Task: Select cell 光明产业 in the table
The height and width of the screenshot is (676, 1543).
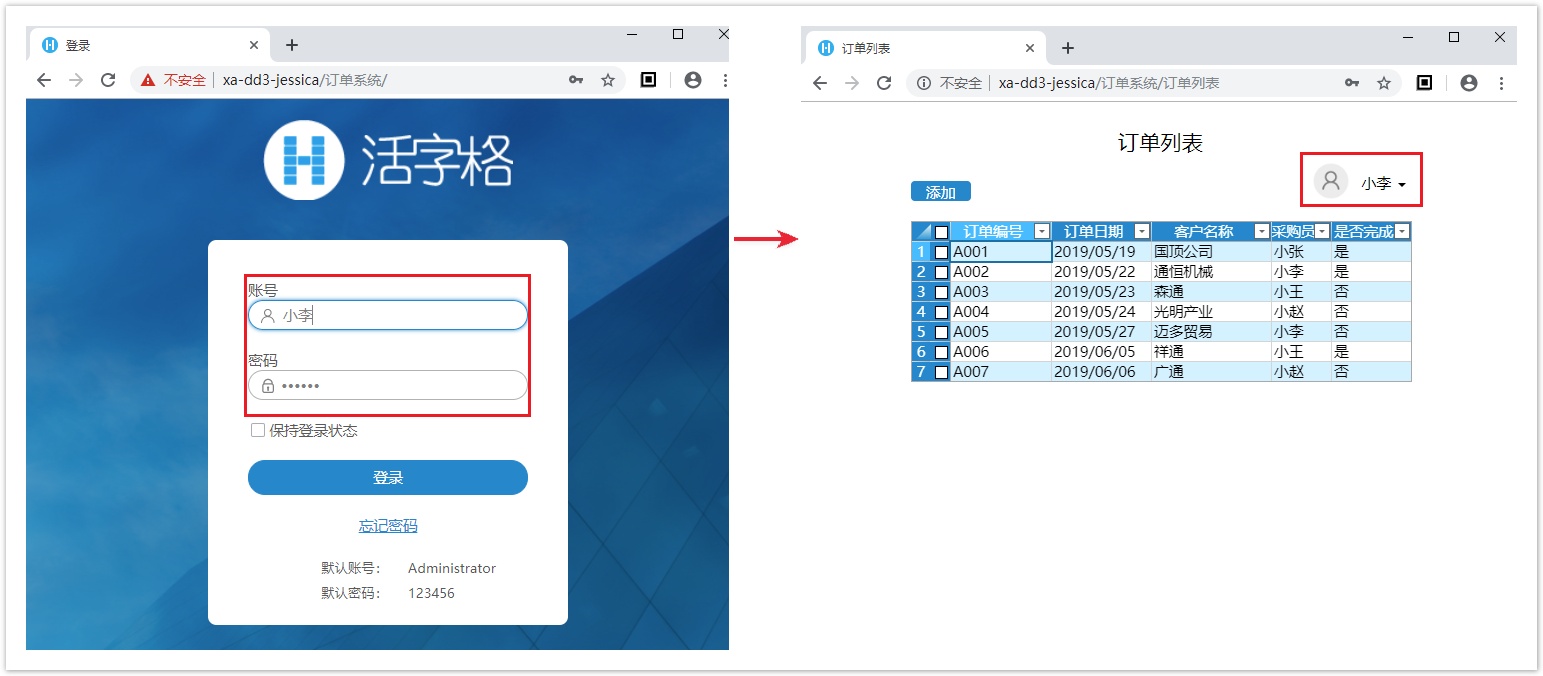Action: 1211,312
